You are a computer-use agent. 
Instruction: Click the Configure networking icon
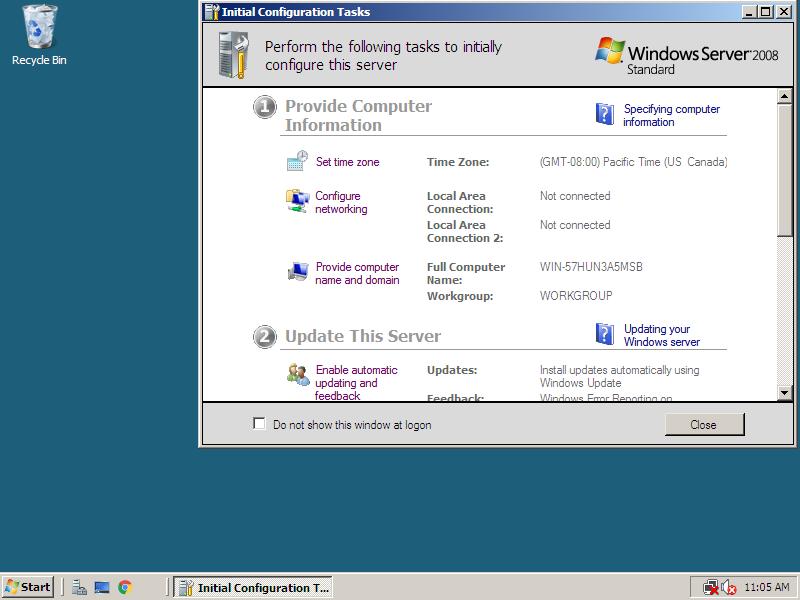[297, 201]
